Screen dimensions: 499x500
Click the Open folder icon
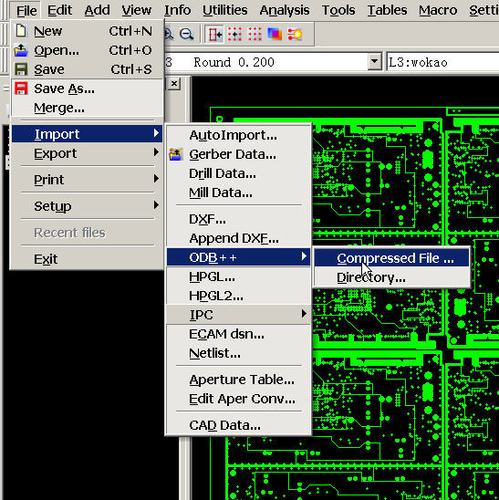click(21, 50)
